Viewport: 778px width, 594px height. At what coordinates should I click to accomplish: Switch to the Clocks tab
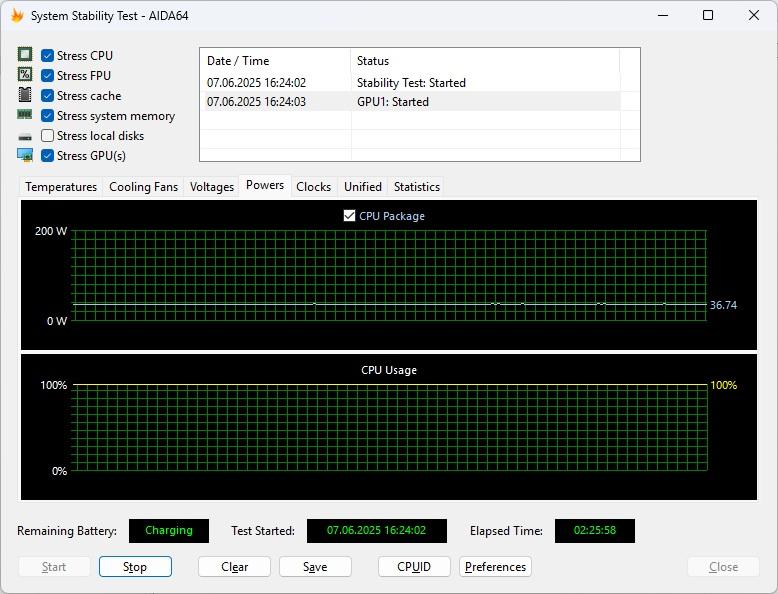[314, 187]
